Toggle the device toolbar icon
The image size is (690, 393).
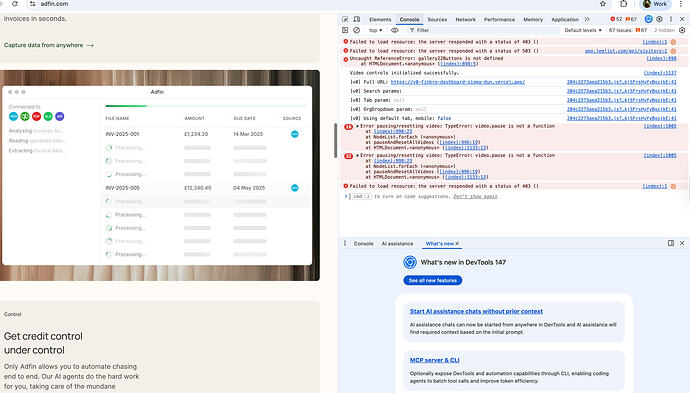coord(357,19)
